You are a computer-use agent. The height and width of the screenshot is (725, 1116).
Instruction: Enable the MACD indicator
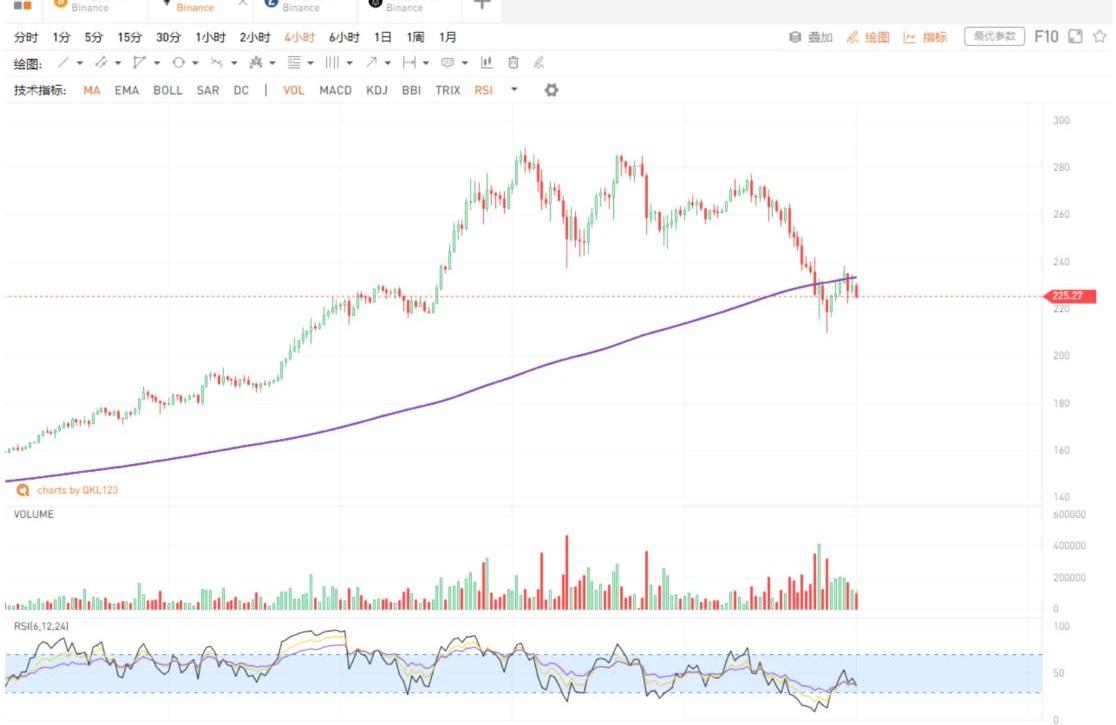(335, 90)
